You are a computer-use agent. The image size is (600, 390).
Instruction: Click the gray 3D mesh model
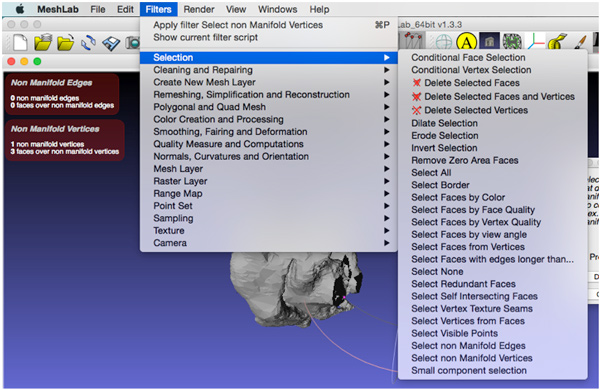click(x=295, y=290)
